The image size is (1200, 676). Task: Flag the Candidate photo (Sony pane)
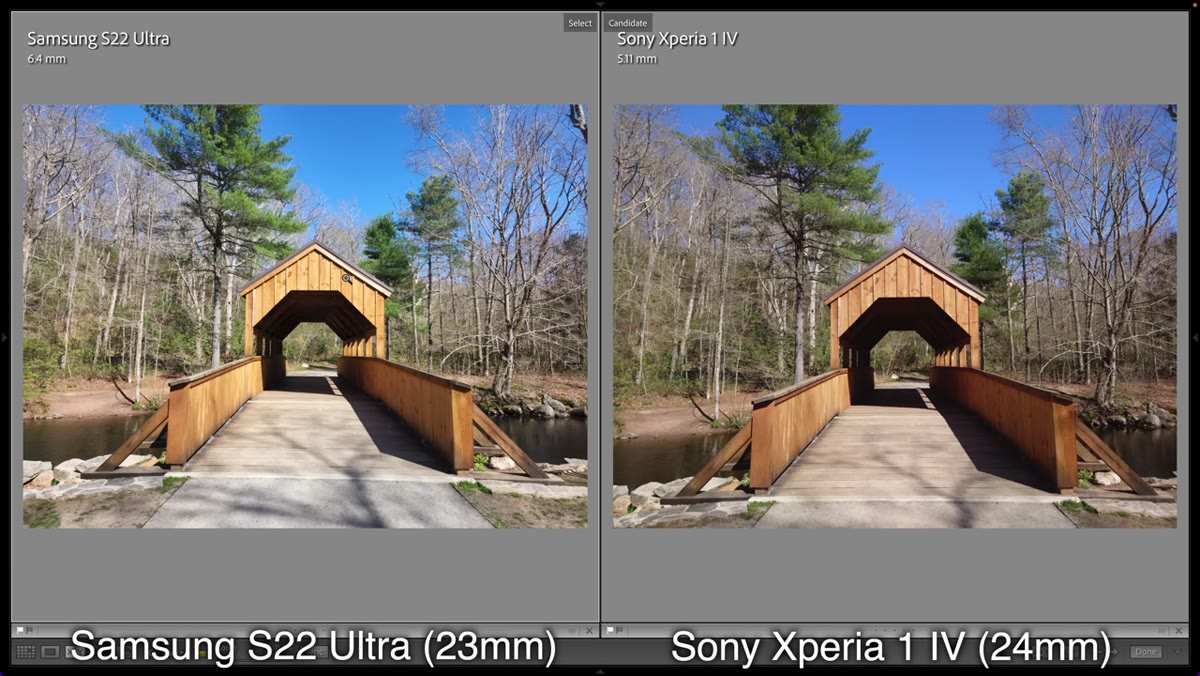[610, 630]
